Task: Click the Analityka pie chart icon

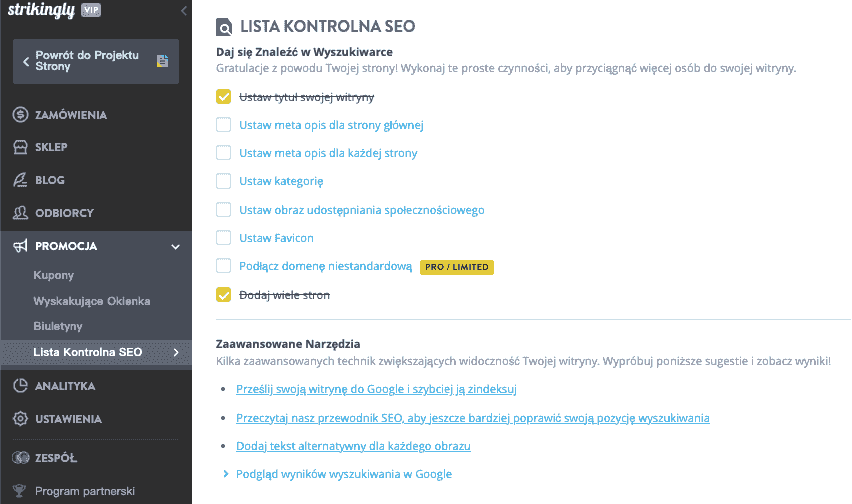Action: [x=20, y=386]
